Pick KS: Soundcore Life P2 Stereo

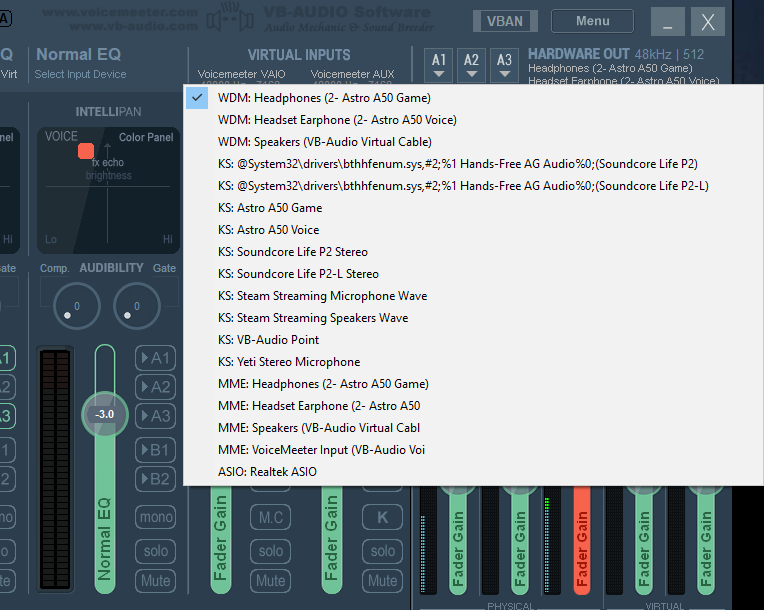tap(473, 252)
